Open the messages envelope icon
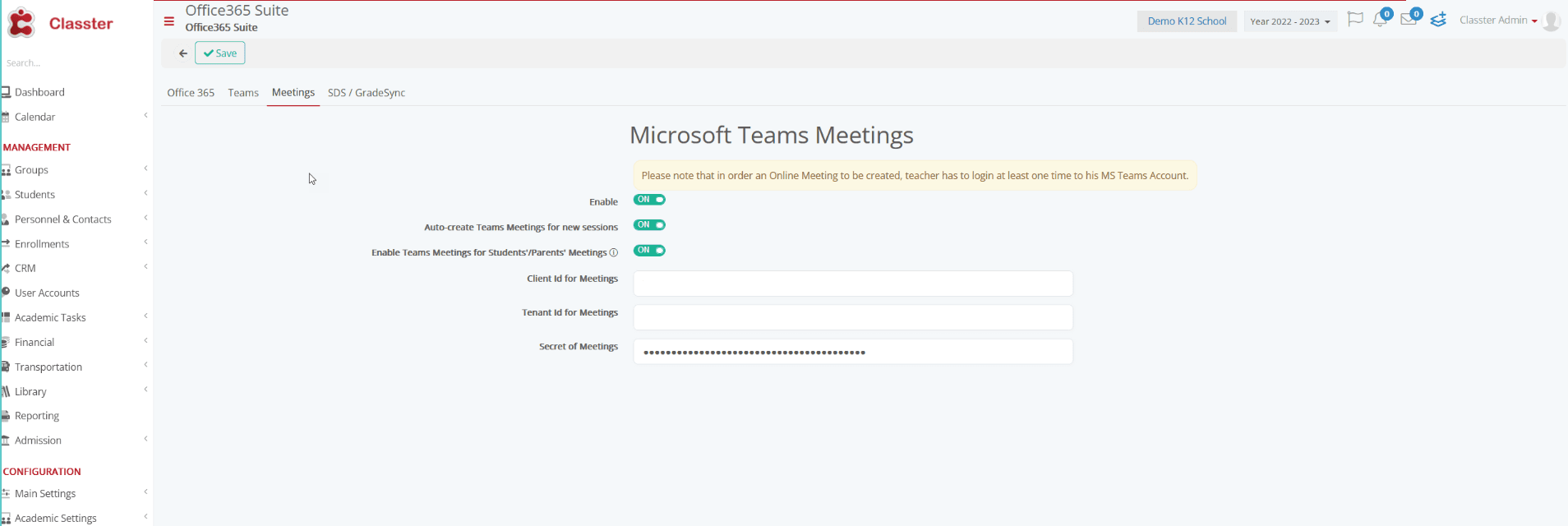The image size is (1568, 526). 1409,20
